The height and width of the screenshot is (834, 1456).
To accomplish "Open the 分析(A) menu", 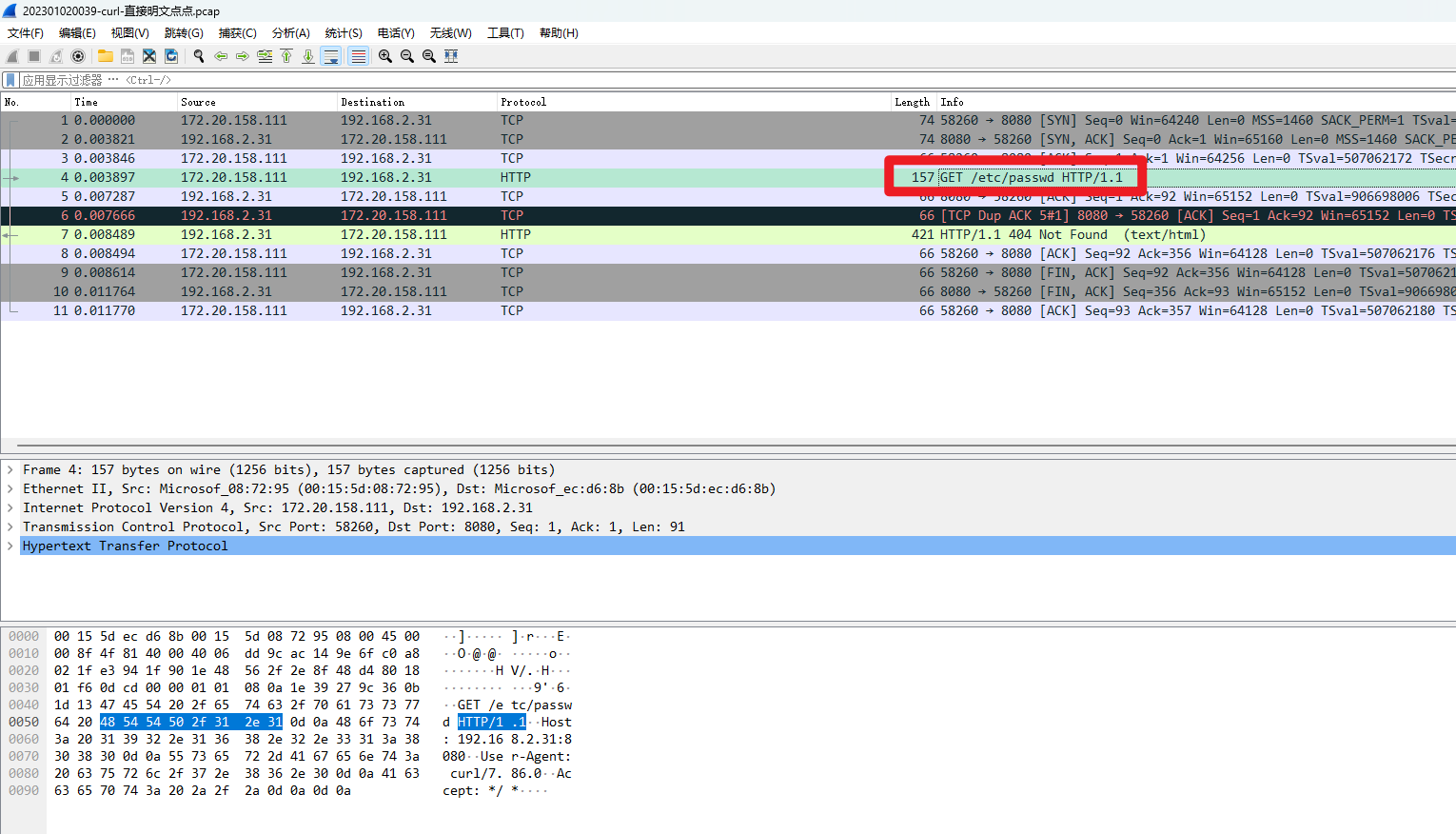I will [291, 32].
